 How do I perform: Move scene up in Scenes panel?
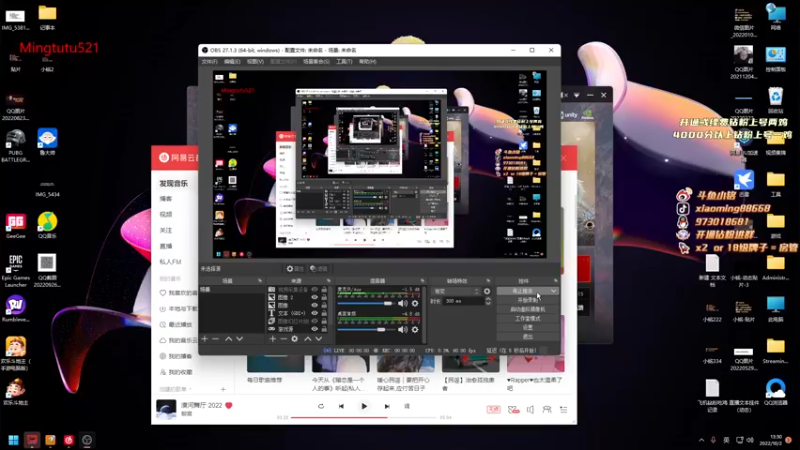click(x=229, y=339)
